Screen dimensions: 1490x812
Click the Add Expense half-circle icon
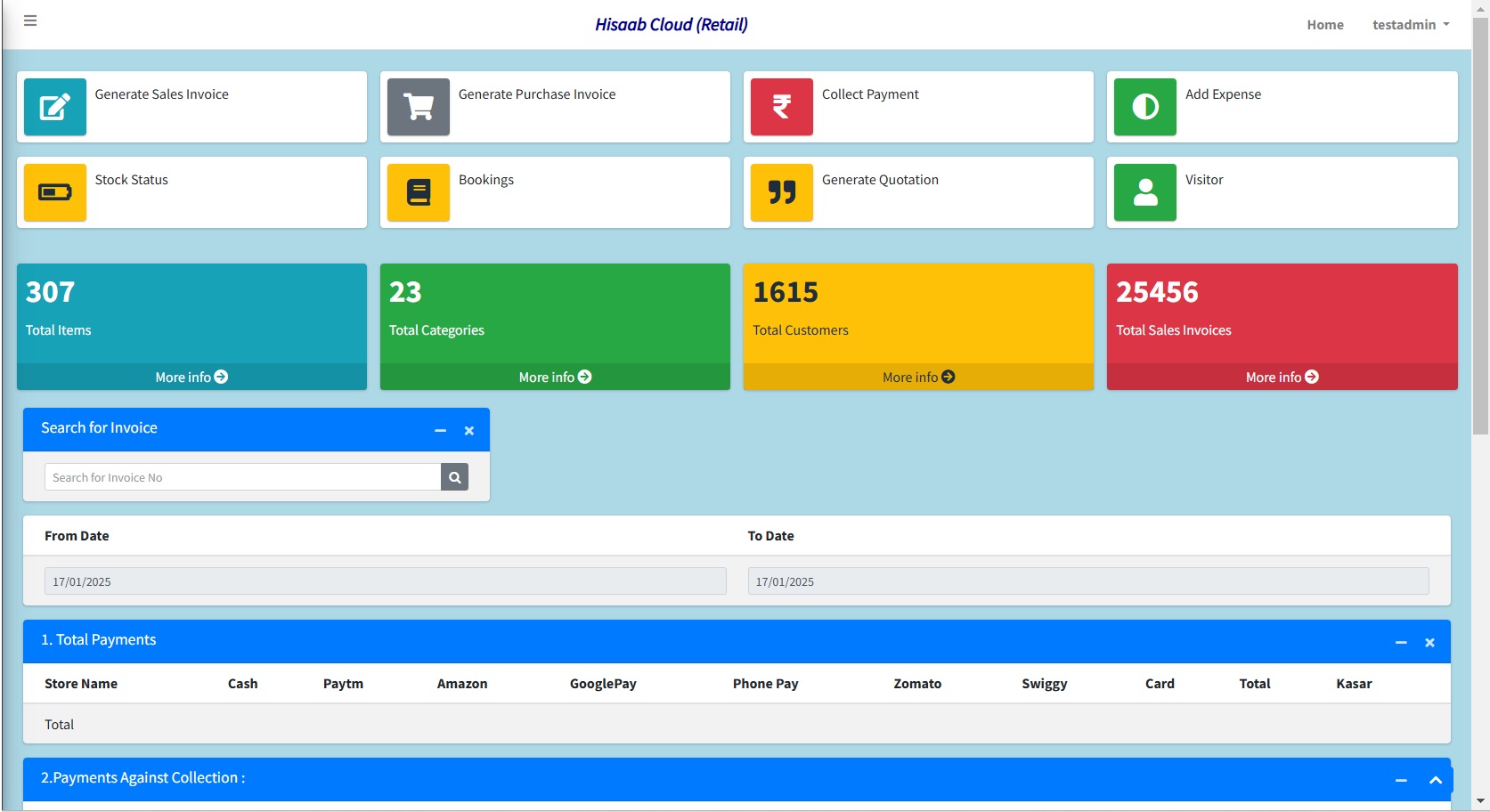click(x=1145, y=107)
